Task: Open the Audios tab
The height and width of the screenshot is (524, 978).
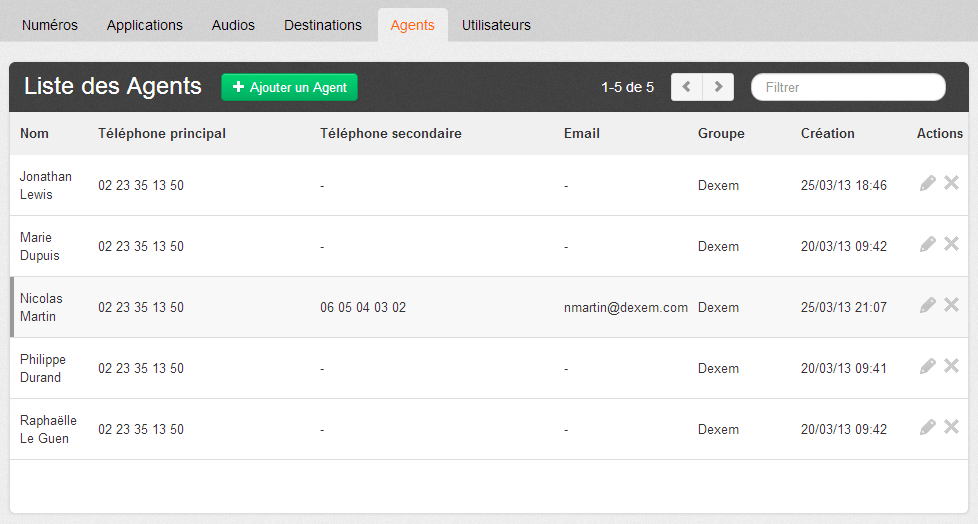Action: [233, 25]
